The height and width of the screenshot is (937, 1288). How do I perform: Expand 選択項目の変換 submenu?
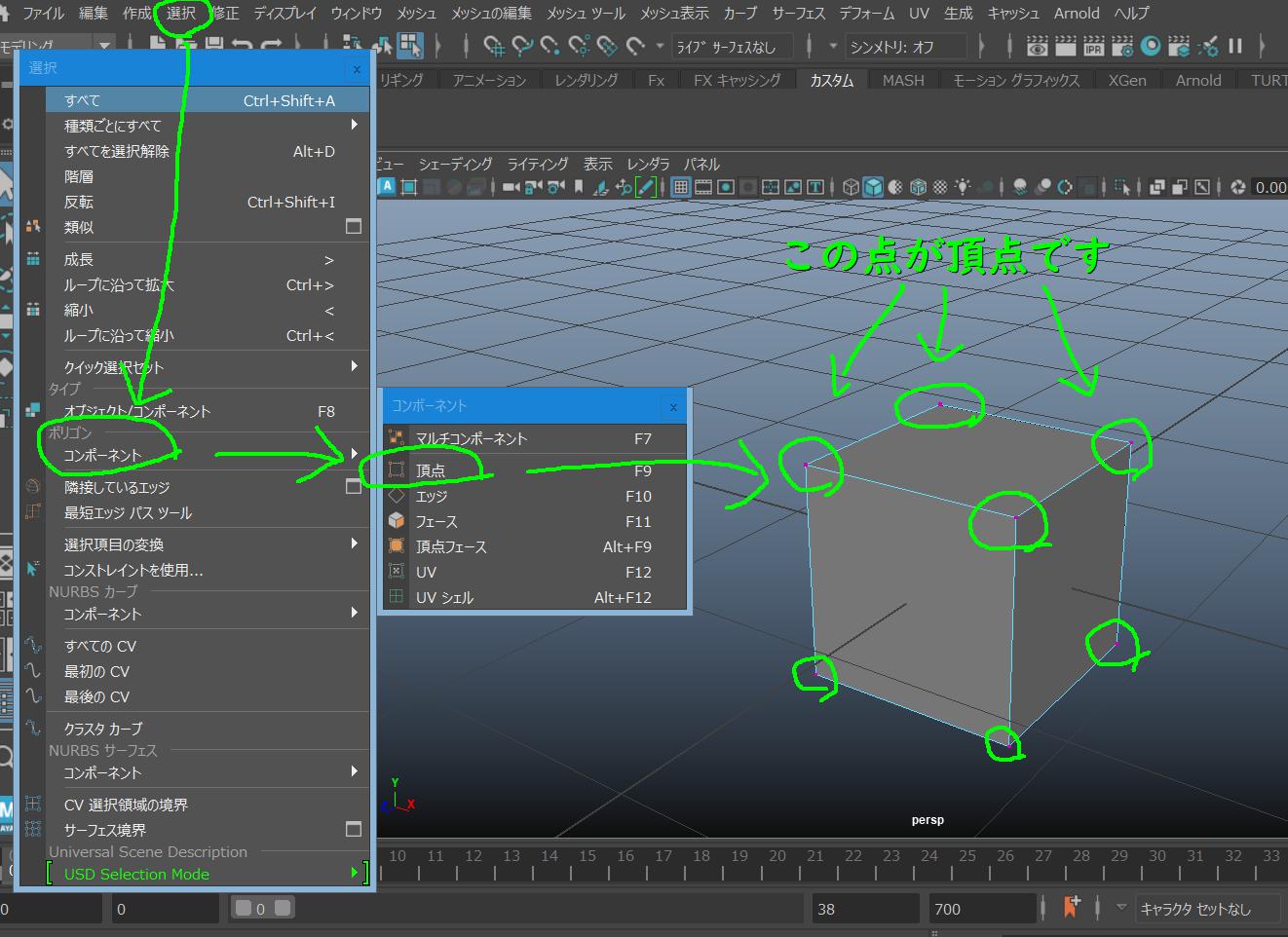[355, 543]
